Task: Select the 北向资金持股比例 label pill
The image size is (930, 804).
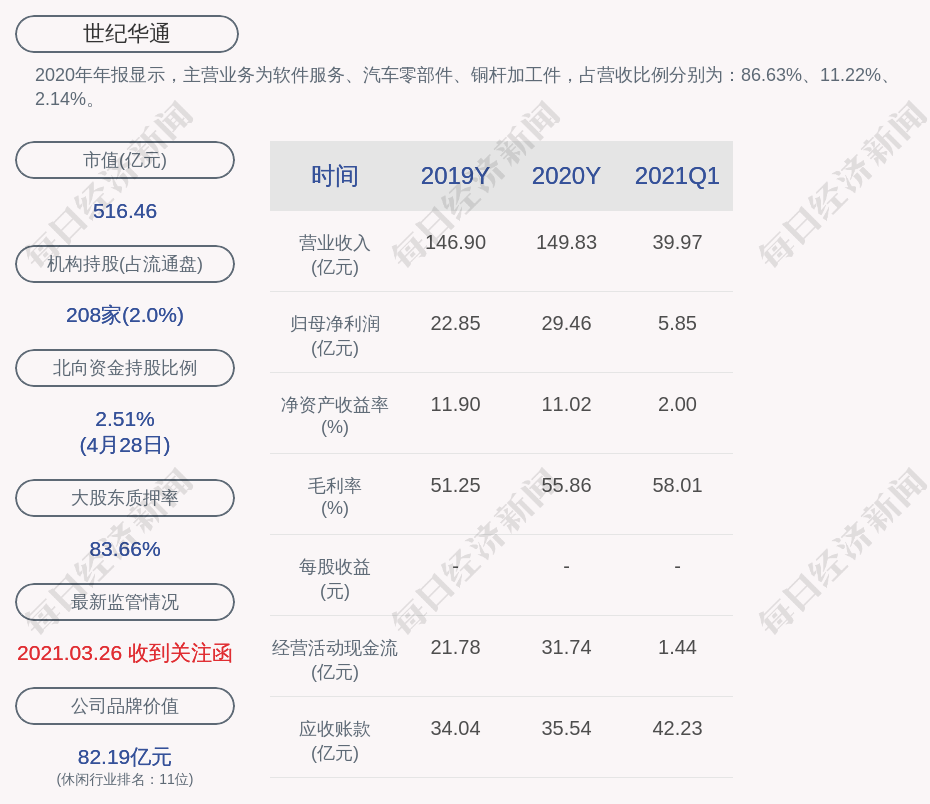Action: click(x=125, y=368)
